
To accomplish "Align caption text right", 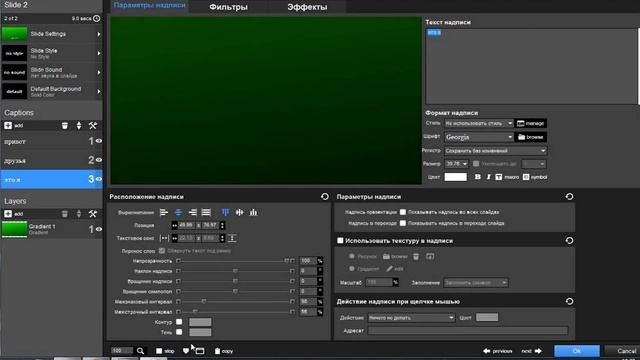I will point(192,212).
